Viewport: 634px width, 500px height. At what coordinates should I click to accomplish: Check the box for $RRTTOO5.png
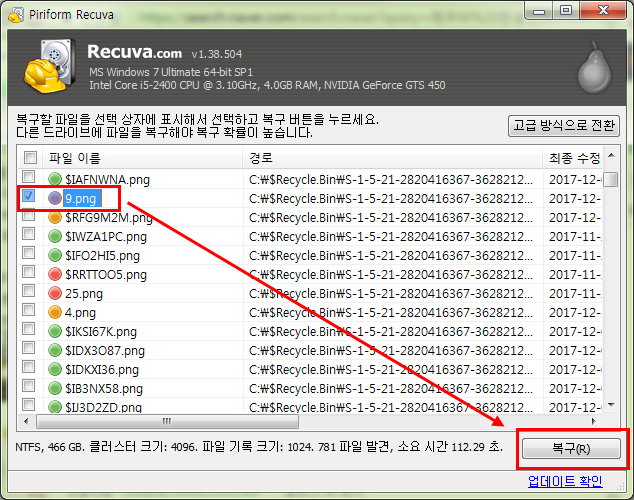28,272
